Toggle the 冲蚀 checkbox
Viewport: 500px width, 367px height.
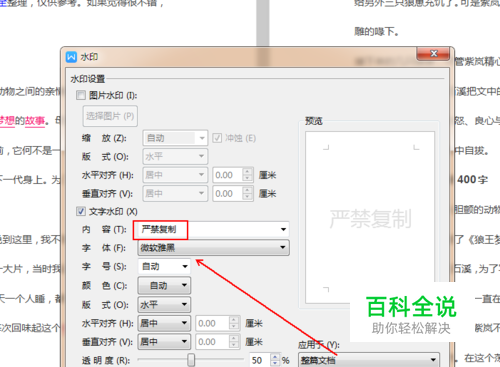point(217,138)
